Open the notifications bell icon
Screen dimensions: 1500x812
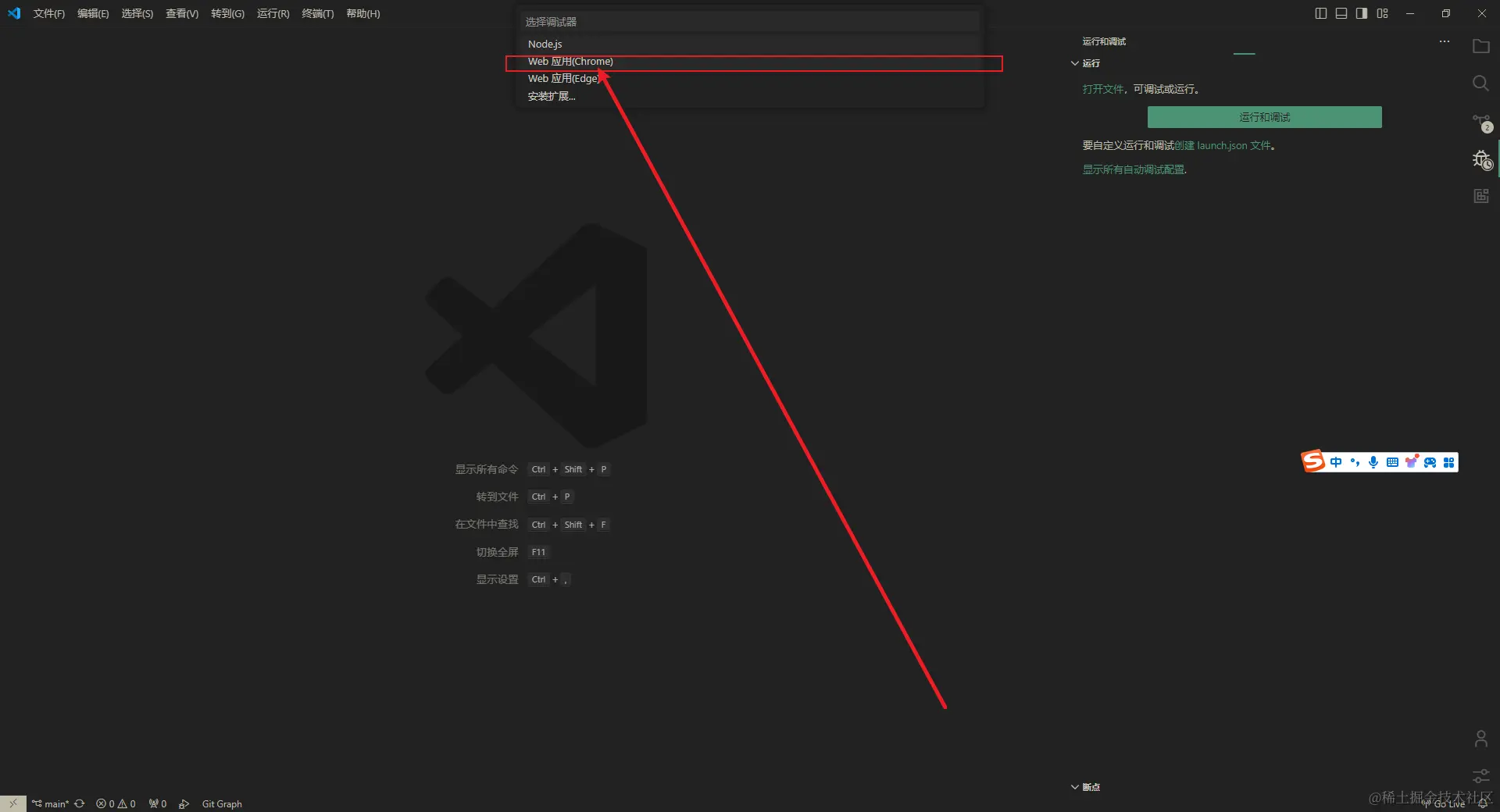(x=1483, y=804)
